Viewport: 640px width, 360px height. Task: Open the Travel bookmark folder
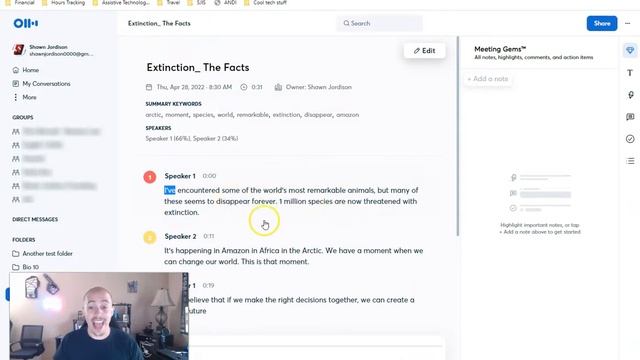(x=169, y=3)
